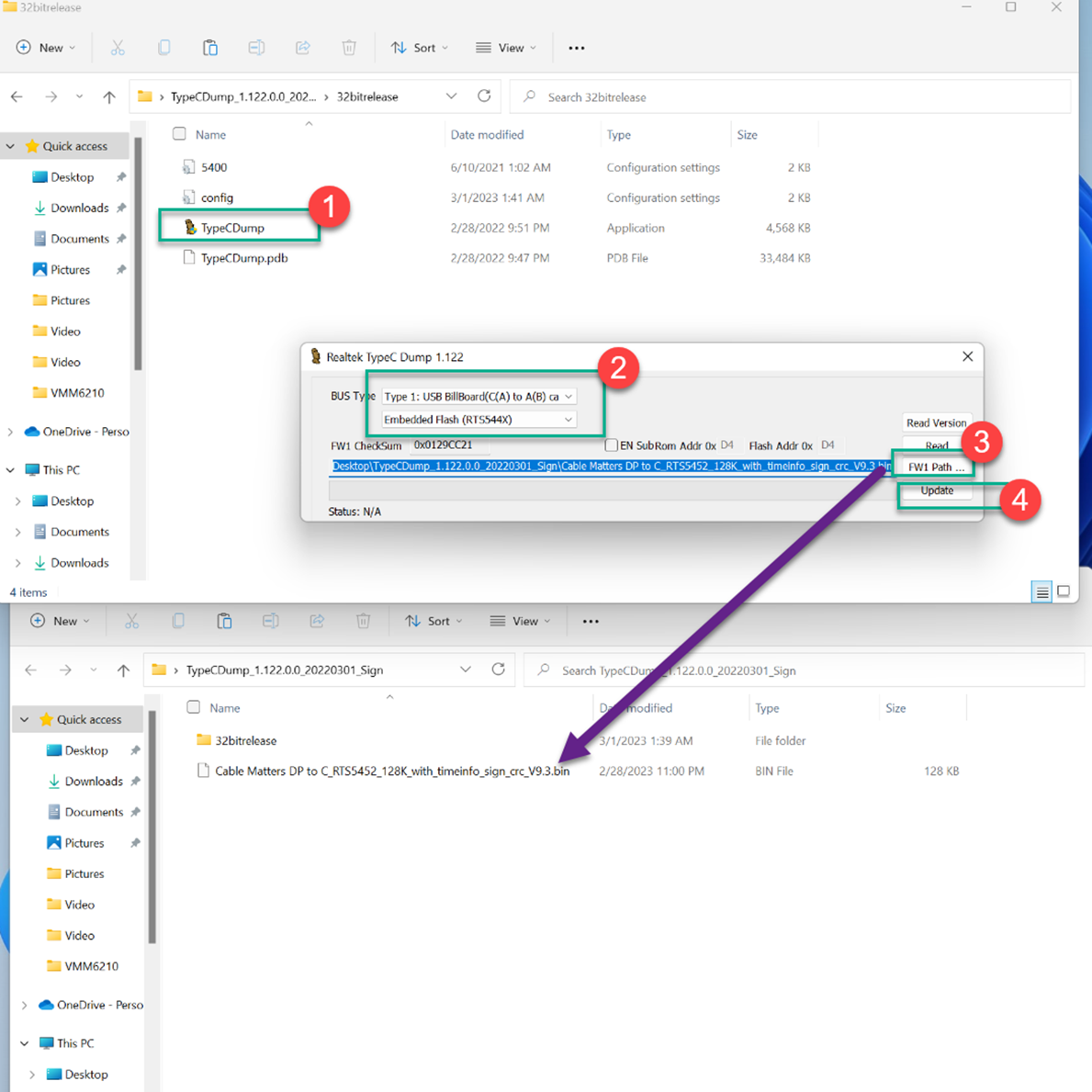Refresh the 32bitrelease folder view
This screenshot has width=1092, height=1092.
click(484, 96)
